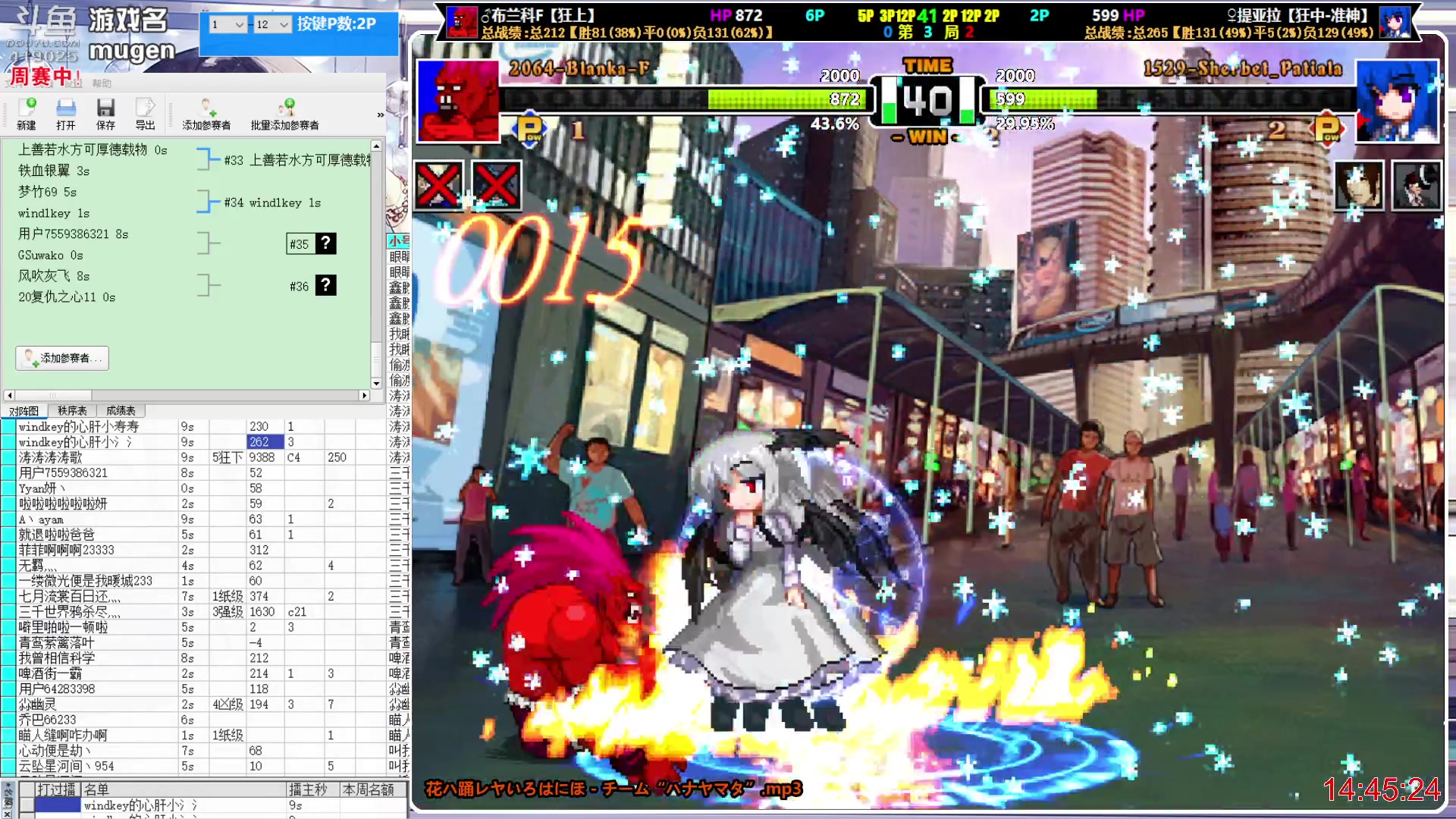The image size is (1456, 819).
Task: Switch to the 对阵图 tab
Action: click(x=24, y=411)
